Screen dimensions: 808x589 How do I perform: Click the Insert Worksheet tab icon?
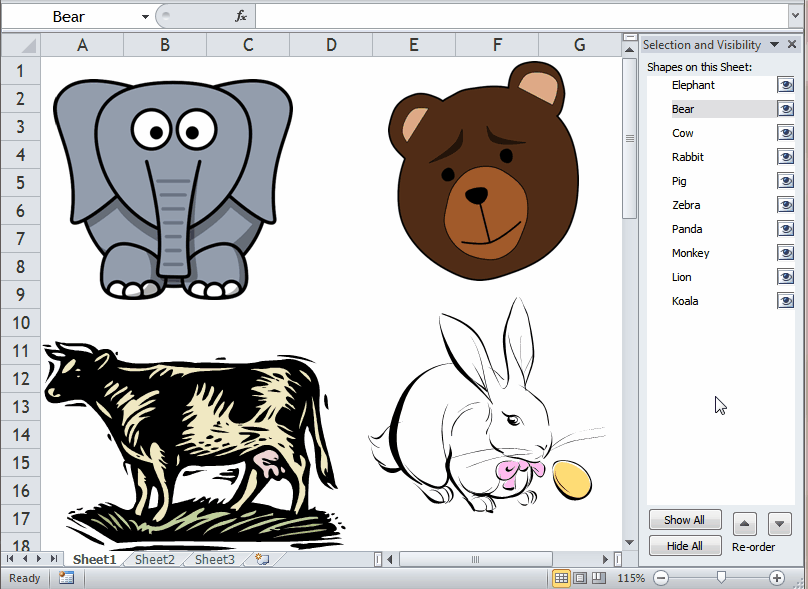(x=262, y=559)
